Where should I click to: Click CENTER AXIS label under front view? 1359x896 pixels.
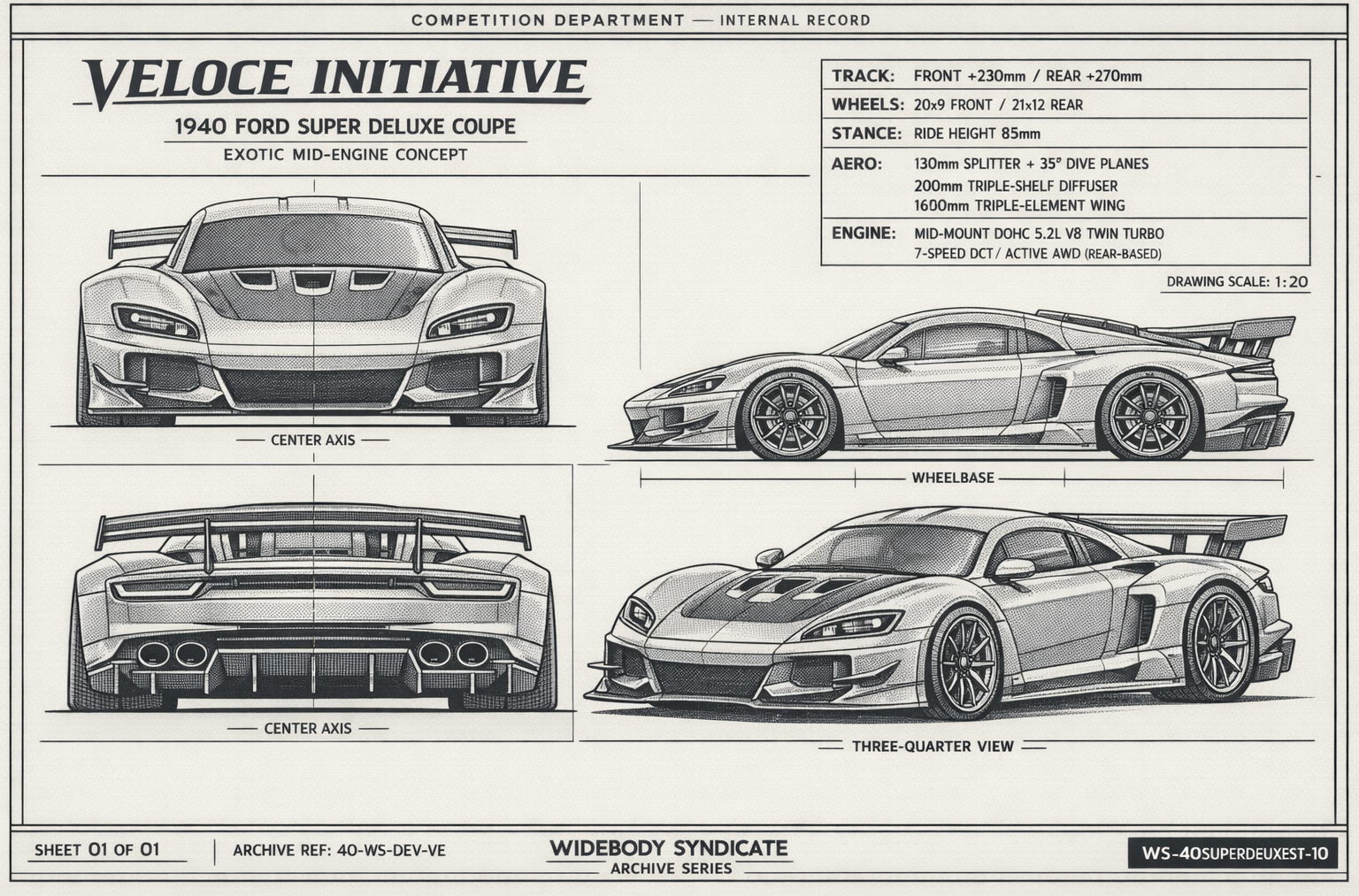(312, 440)
